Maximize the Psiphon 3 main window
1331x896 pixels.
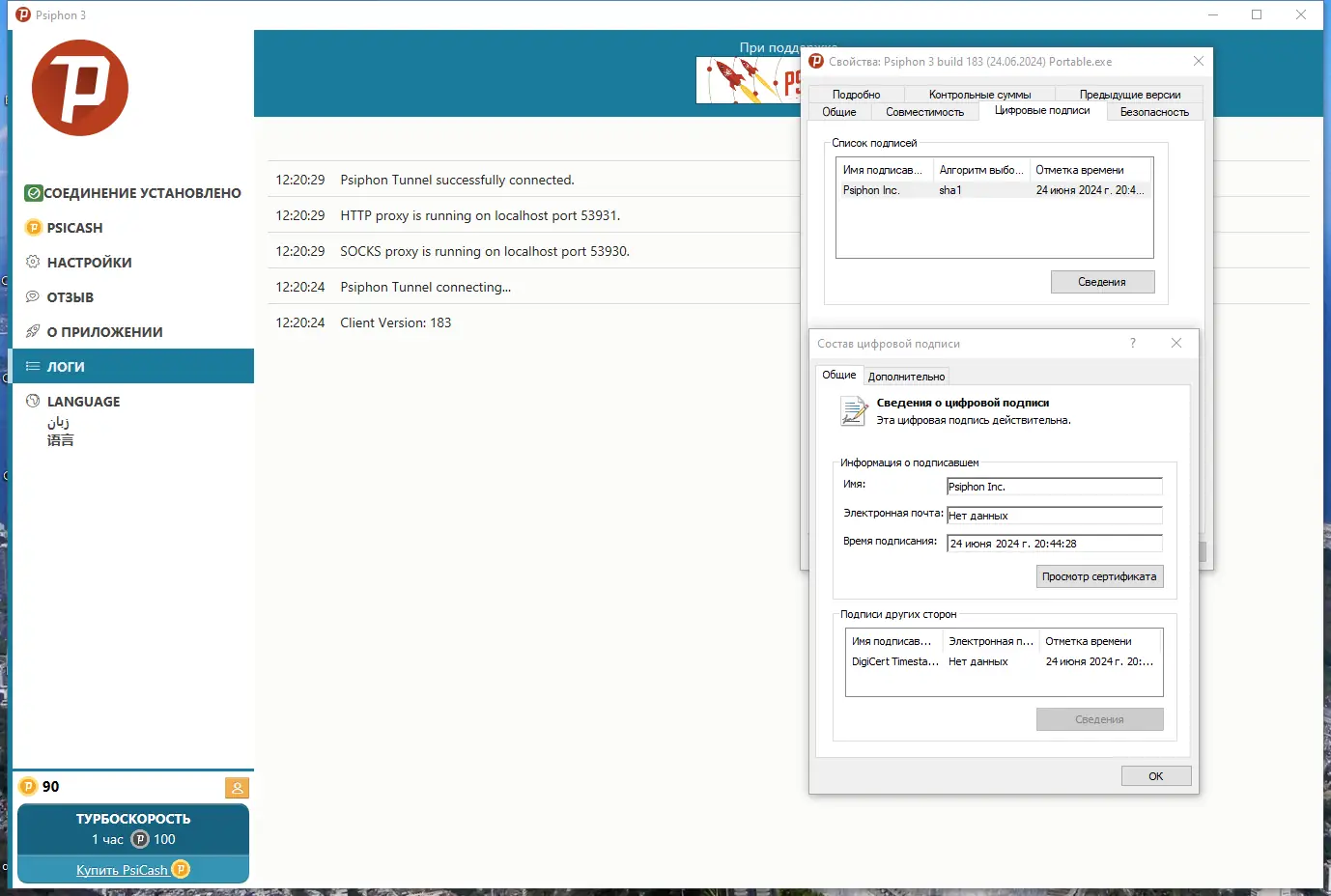click(1257, 14)
